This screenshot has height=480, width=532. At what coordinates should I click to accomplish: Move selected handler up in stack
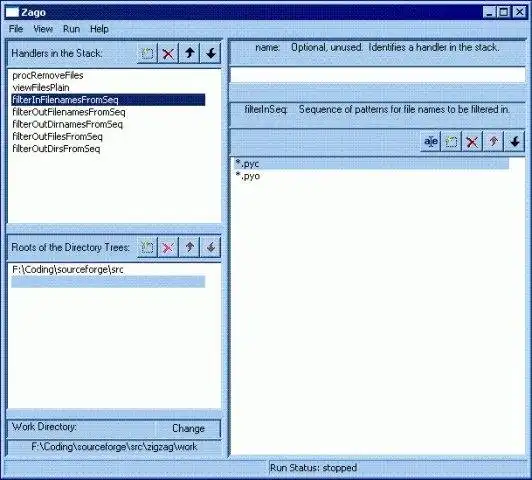coord(189,53)
